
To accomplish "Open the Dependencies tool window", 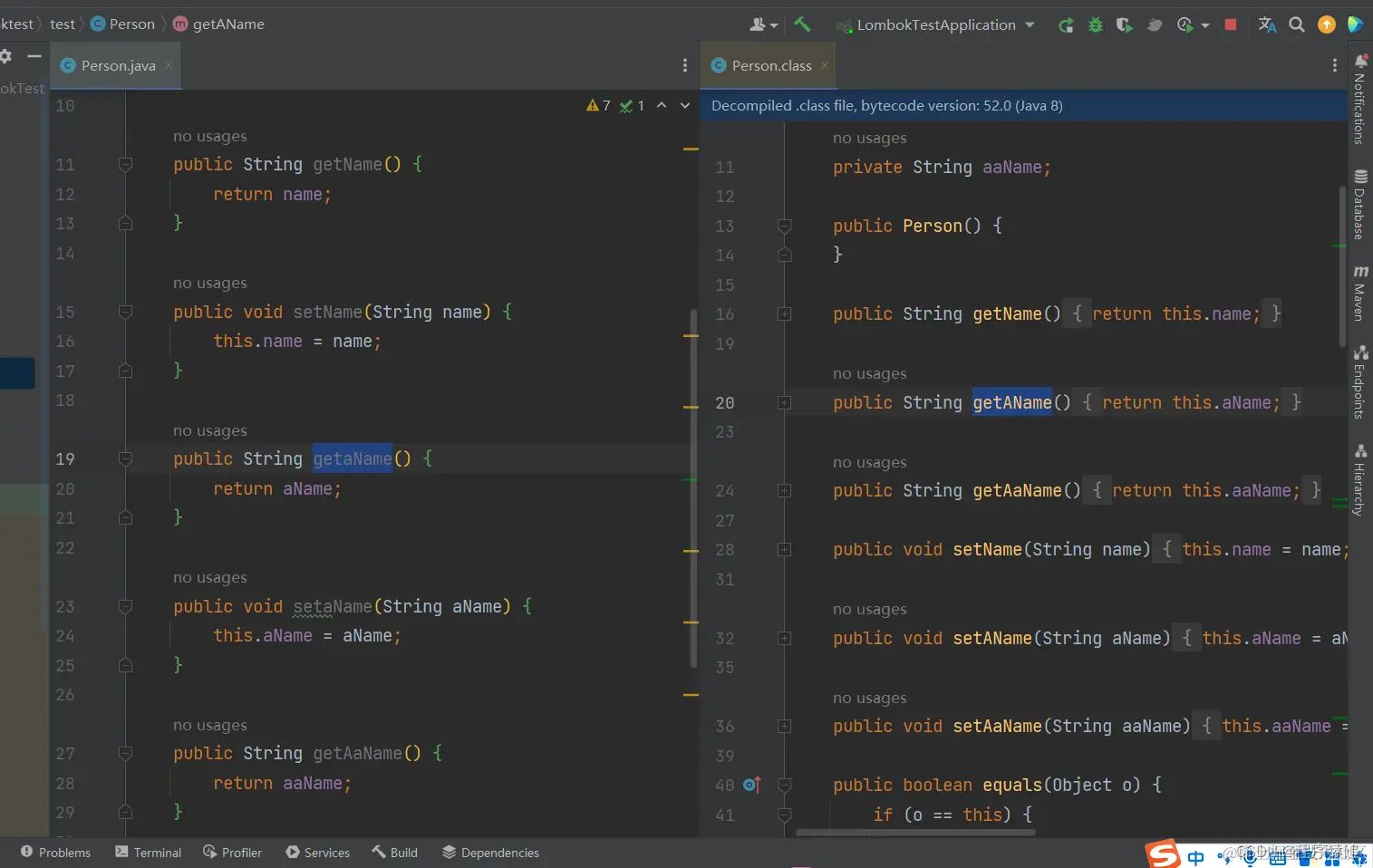I will (x=490, y=853).
